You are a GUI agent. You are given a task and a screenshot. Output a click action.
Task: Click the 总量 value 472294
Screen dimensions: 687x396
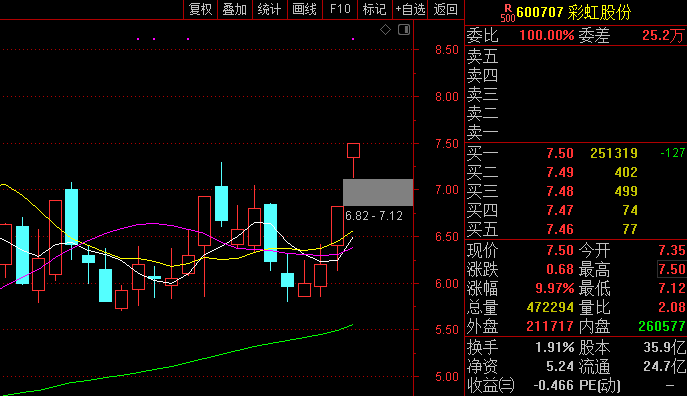[x=550, y=308]
